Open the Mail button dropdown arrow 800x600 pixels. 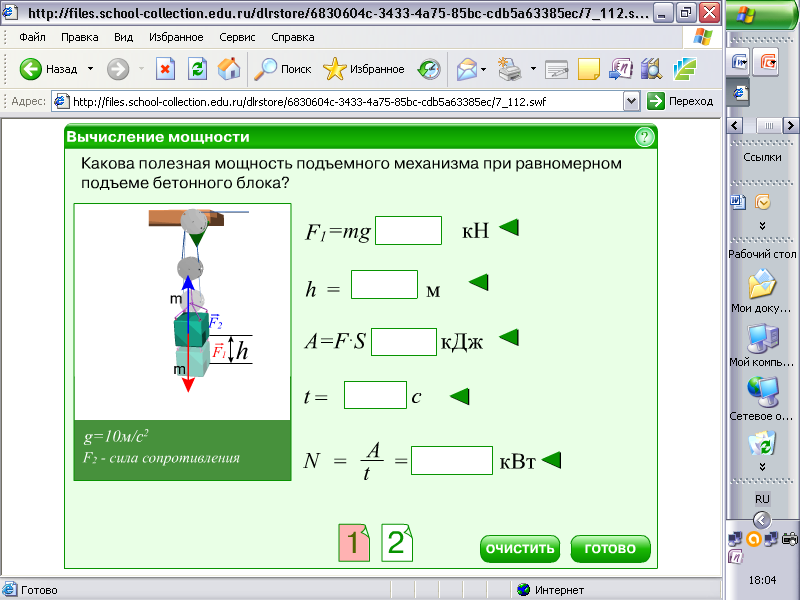click(x=484, y=69)
